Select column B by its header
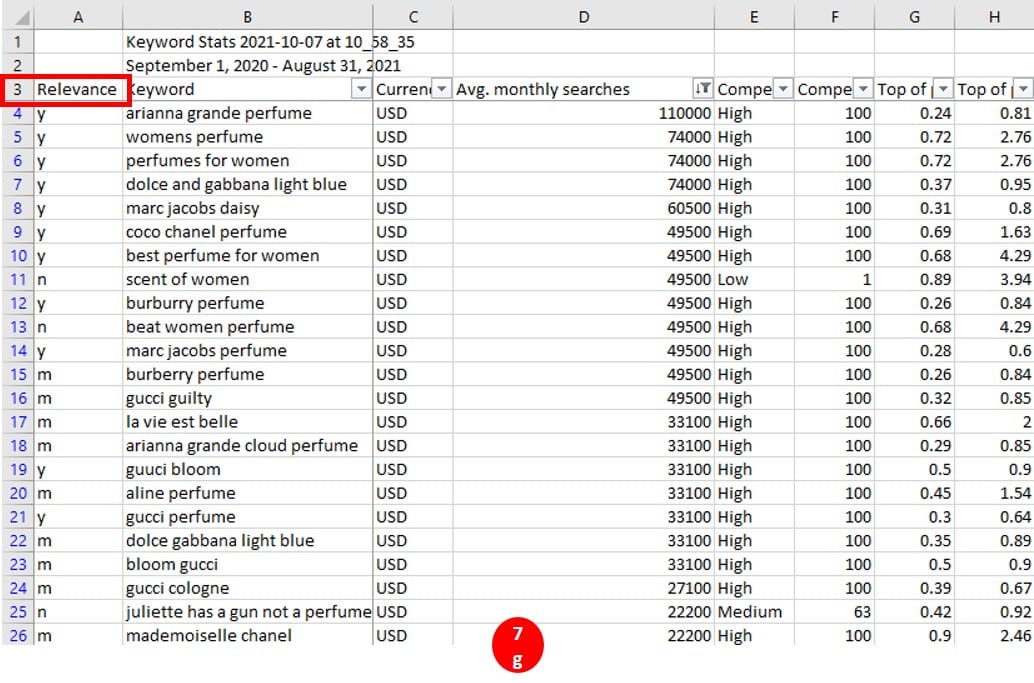This screenshot has width=1034, height=683. 247,17
